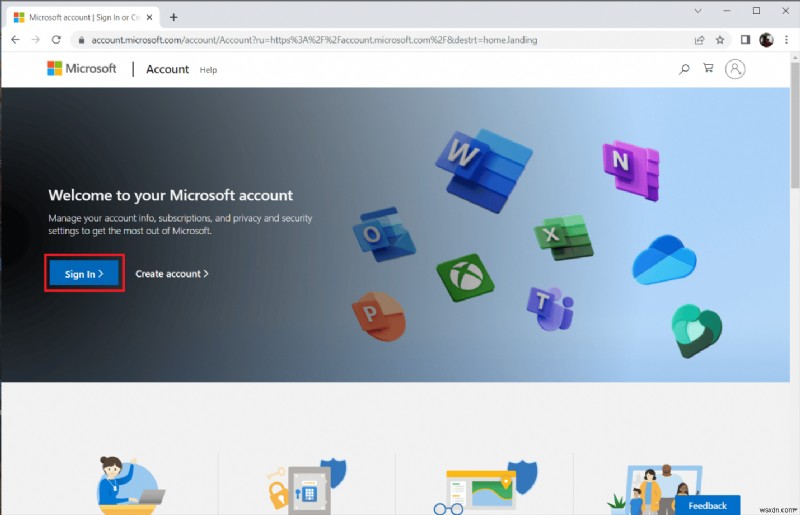Image resolution: width=800 pixels, height=515 pixels.
Task: Click the Chrome profile avatar
Action: [x=766, y=40]
